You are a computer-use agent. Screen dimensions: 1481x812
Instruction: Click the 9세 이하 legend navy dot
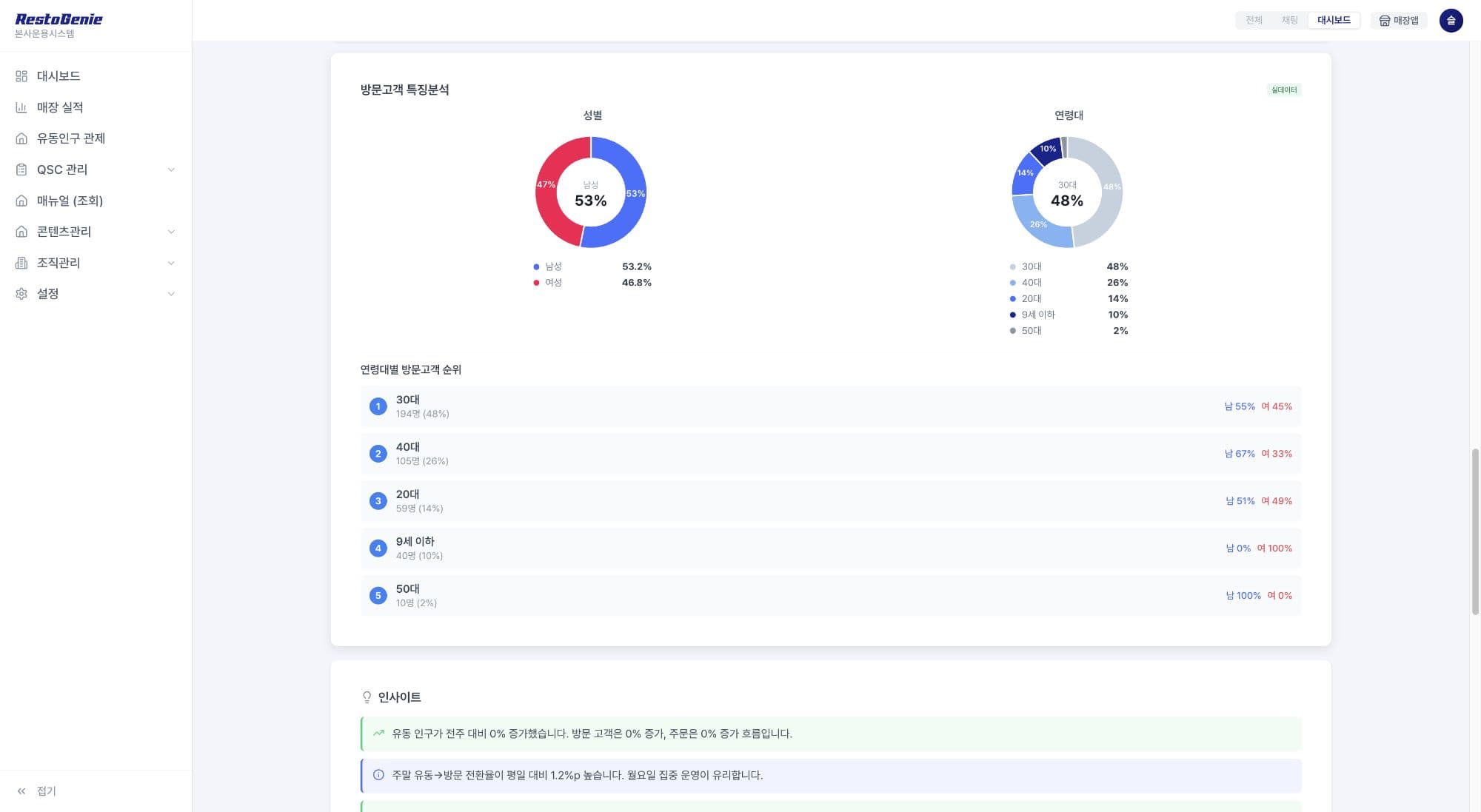pos(1012,315)
